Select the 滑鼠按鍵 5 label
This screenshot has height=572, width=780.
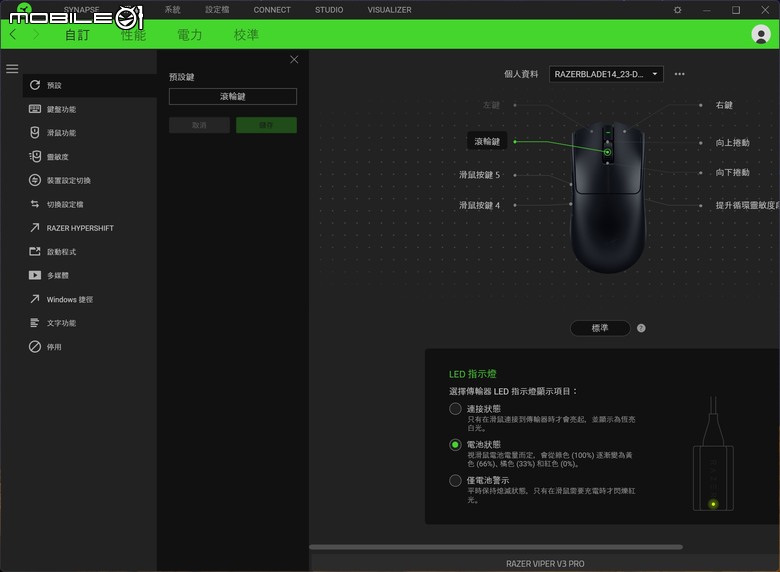coord(479,175)
